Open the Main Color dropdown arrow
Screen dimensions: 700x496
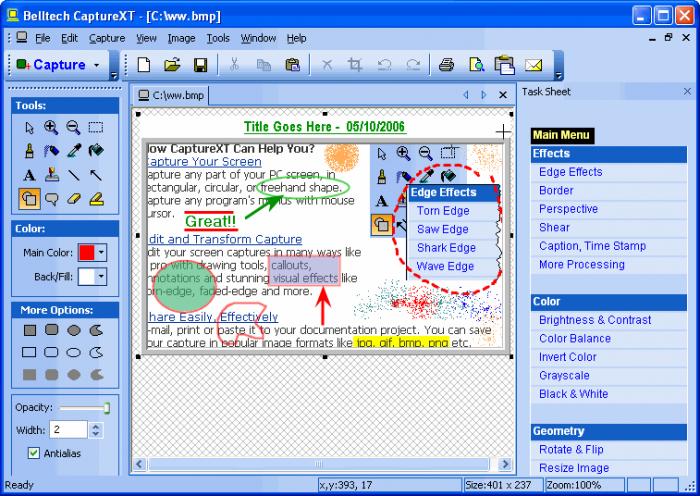tap(101, 252)
